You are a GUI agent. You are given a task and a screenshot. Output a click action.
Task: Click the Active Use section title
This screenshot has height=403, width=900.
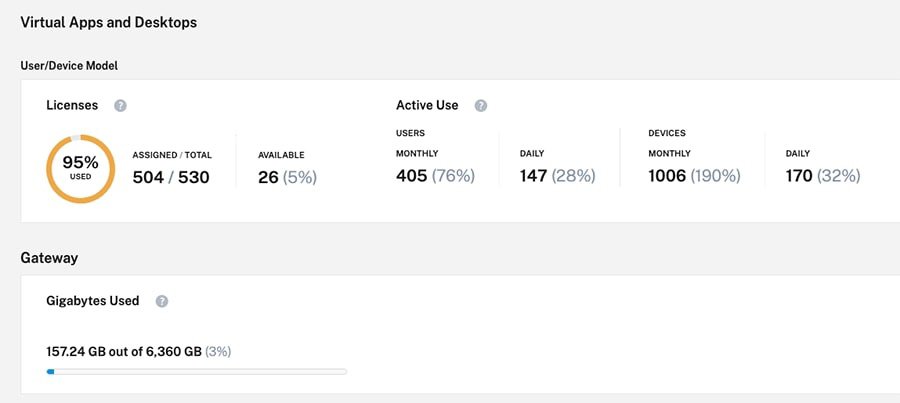427,105
